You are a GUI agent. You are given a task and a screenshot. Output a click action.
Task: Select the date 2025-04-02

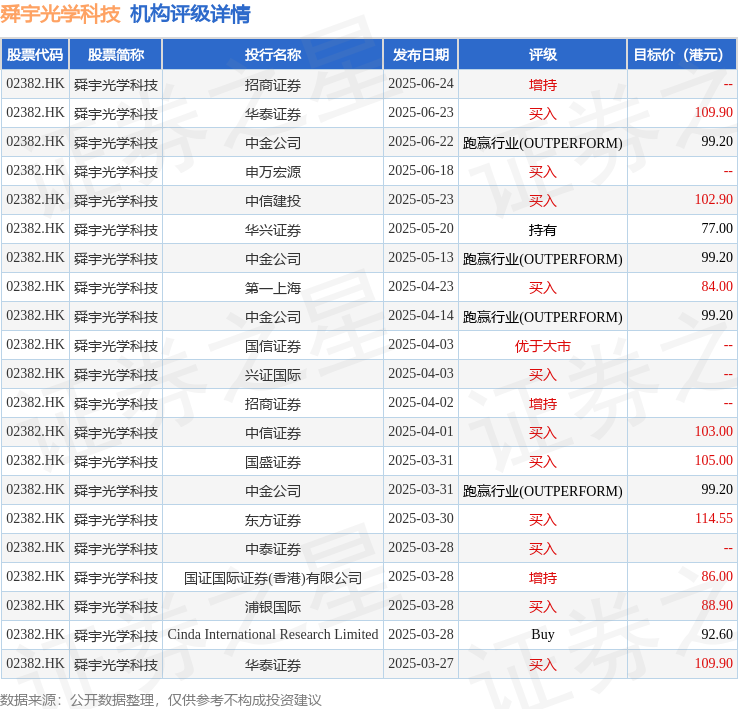coord(421,403)
